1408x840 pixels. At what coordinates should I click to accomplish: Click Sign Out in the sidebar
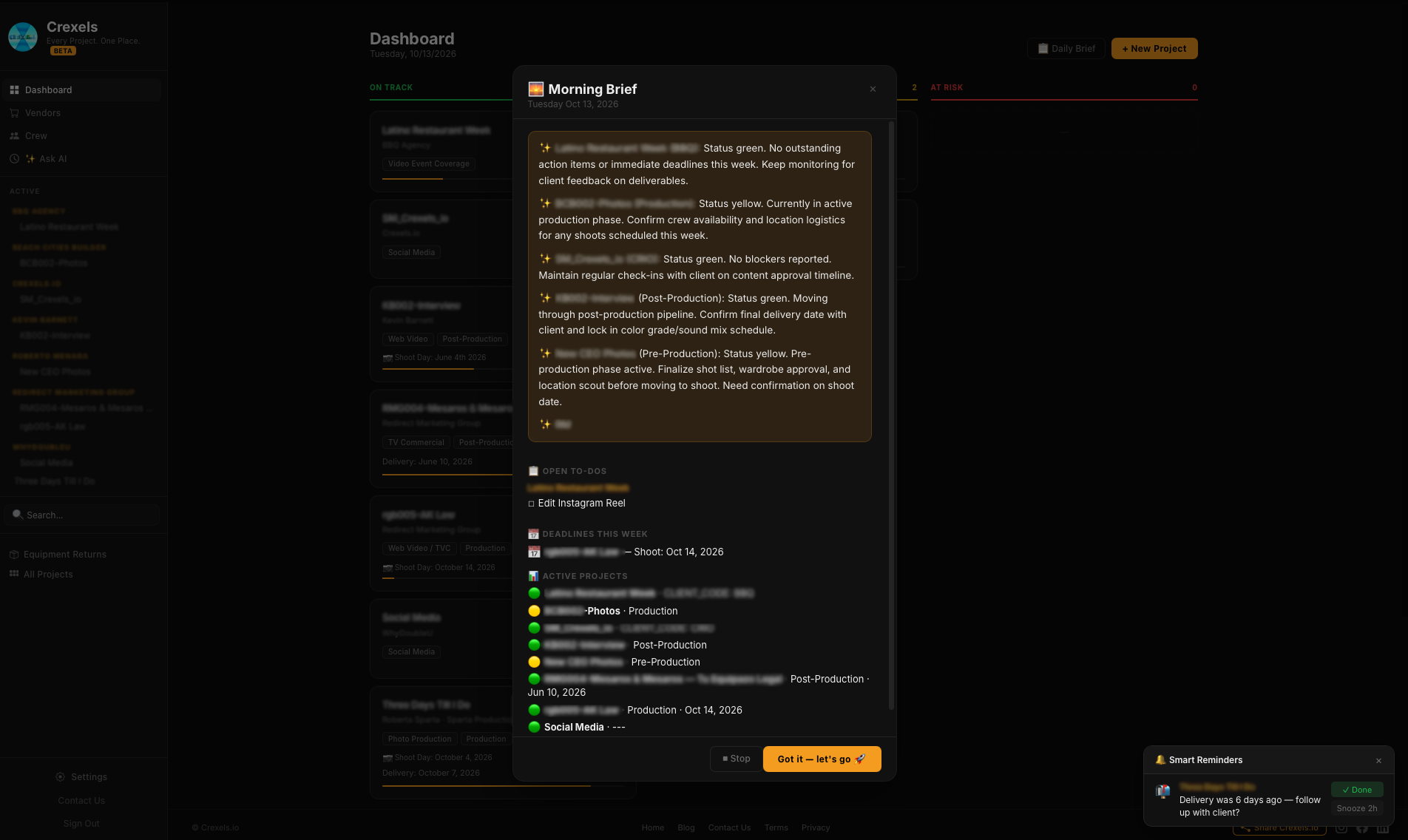[x=81, y=824]
